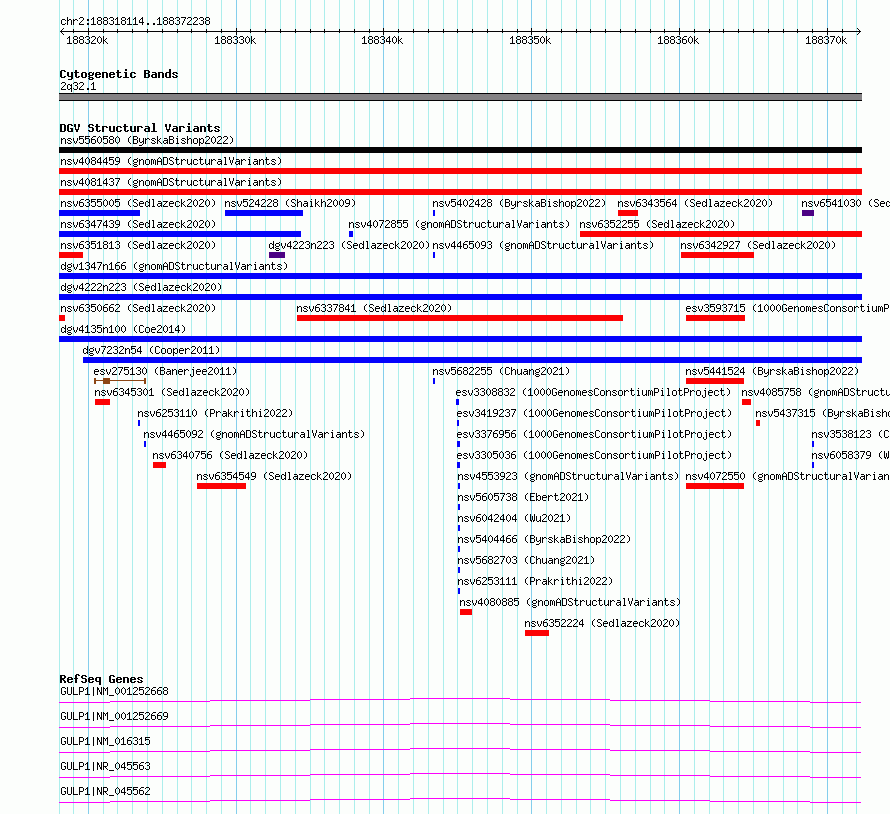Click GULP1|NR_045563 transcript label
The width and height of the screenshot is (890, 814).
105,766
